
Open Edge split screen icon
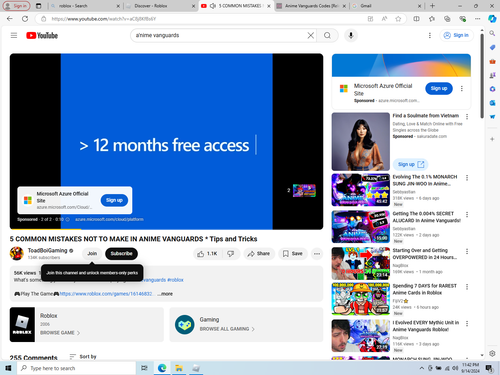point(416,19)
